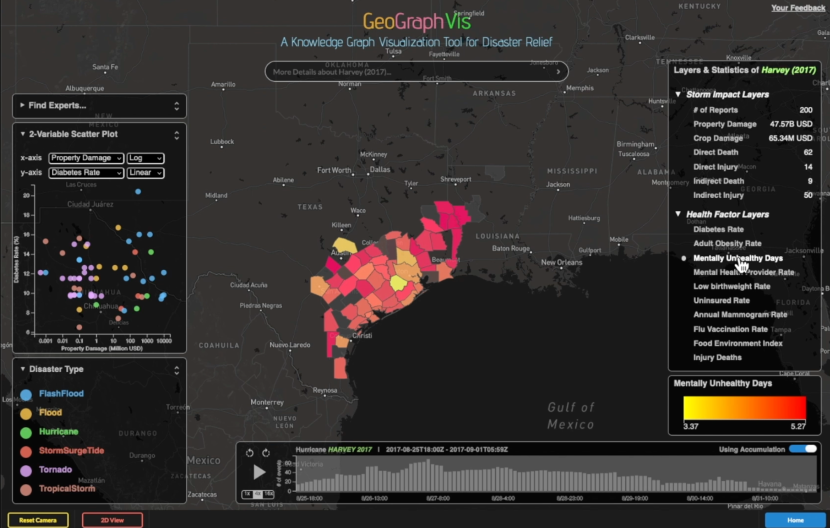Set playback speed to 16x
The width and height of the screenshot is (830, 528).
point(269,494)
